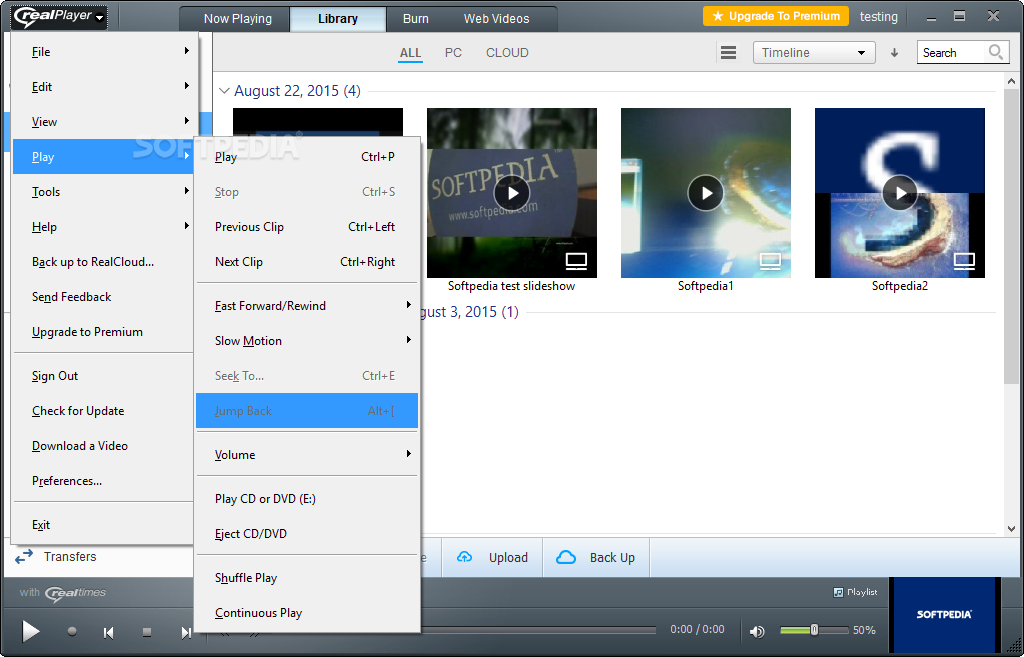The image size is (1024, 657).
Task: Show ALL library items filter
Action: pos(411,53)
